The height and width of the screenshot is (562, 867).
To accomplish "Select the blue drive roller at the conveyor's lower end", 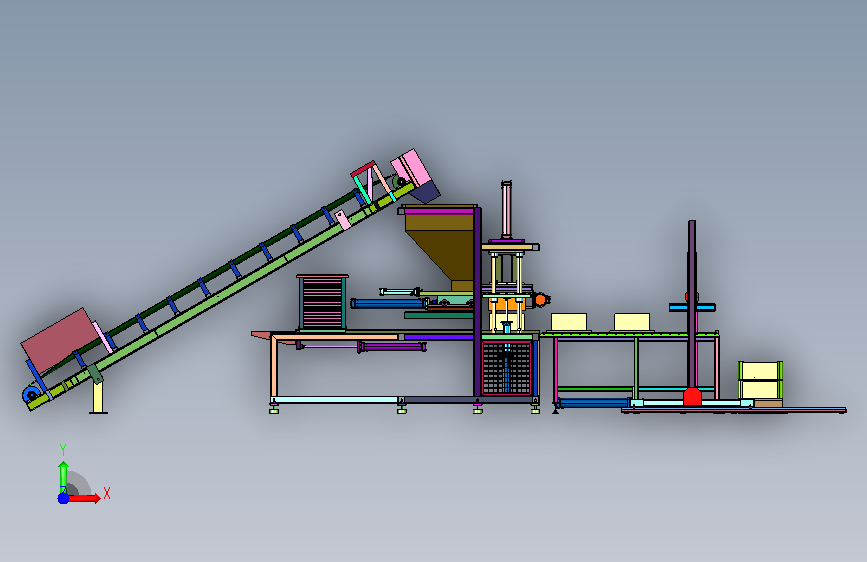I will coord(30,394).
